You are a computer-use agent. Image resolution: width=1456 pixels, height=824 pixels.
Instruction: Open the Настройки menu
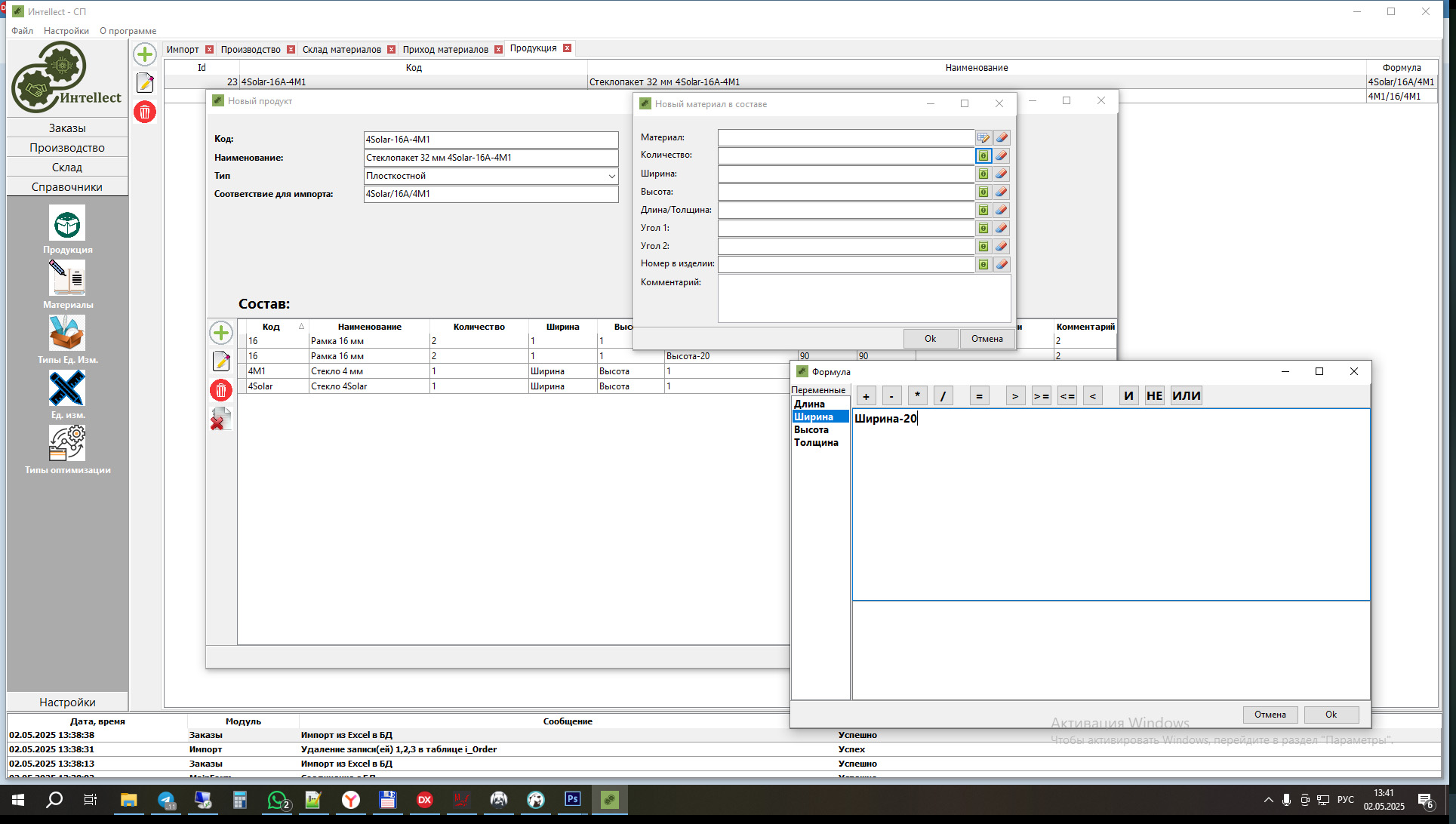(66, 31)
